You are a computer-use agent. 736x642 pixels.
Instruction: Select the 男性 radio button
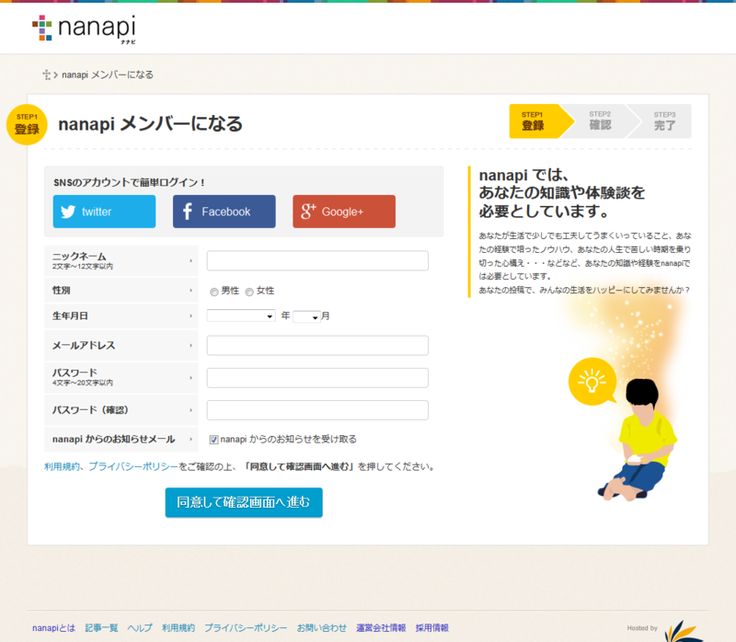214,291
